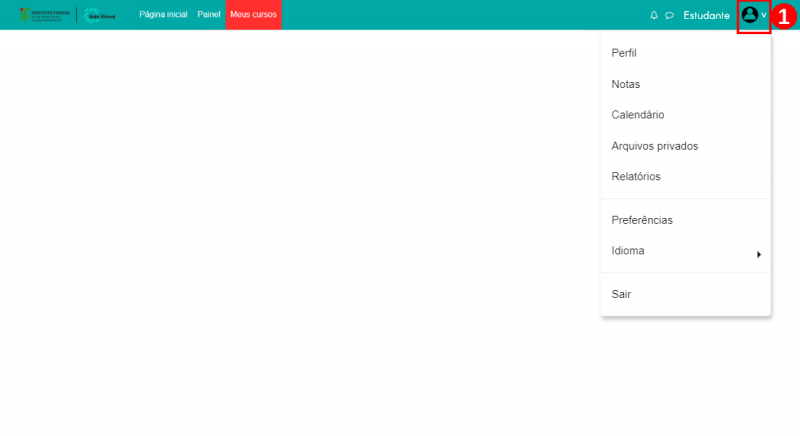This screenshot has width=800, height=436.
Task: Open Relatórios from the user menu
Action: pos(686,176)
